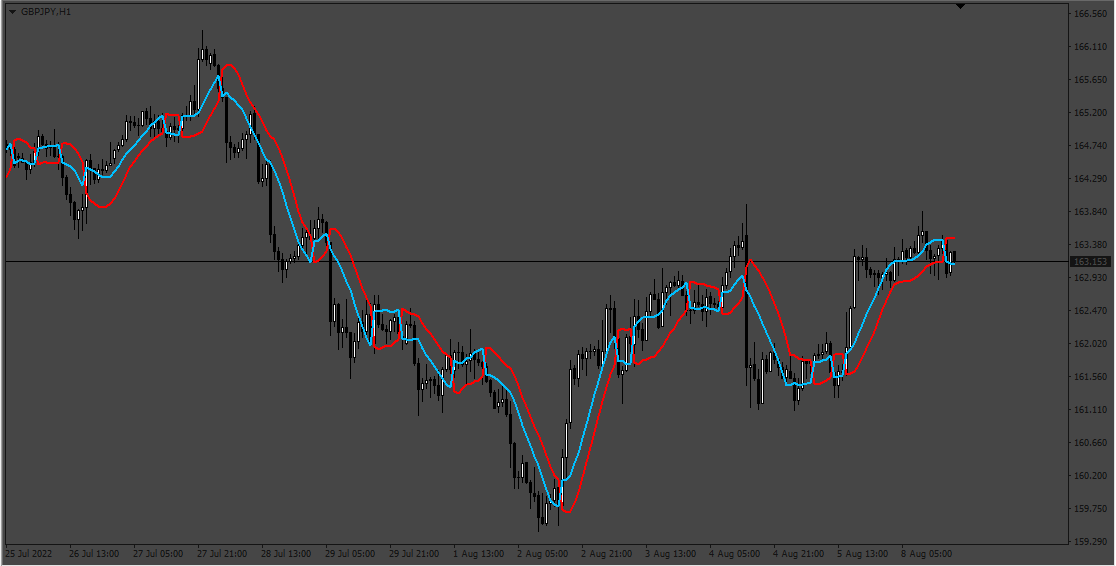Click the 164.740 price scale label
Image resolution: width=1116 pixels, height=566 pixels.
click(x=1090, y=146)
